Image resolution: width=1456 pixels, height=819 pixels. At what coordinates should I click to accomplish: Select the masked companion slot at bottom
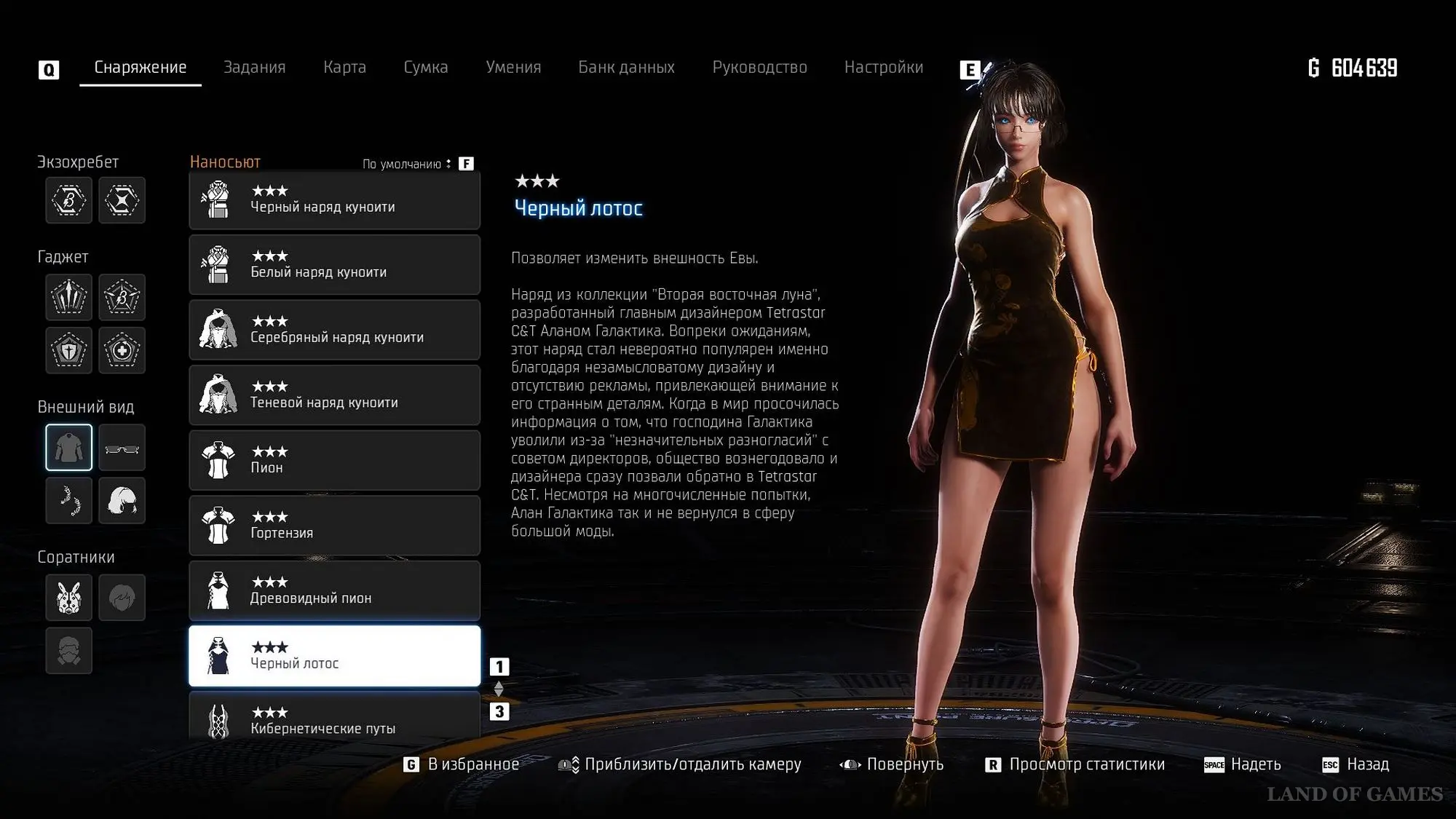[69, 650]
